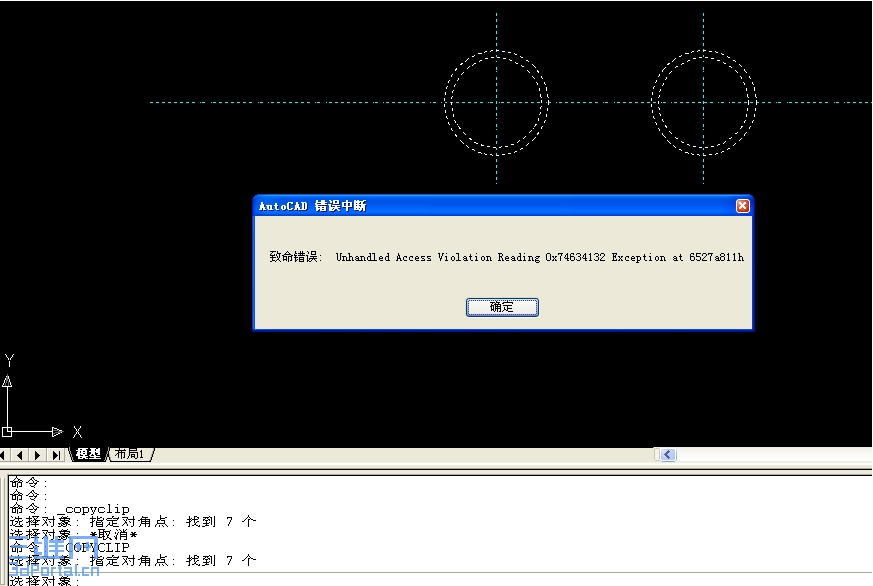Click the '_copyclip' command history line
The width and height of the screenshot is (873, 586).
pos(70,509)
